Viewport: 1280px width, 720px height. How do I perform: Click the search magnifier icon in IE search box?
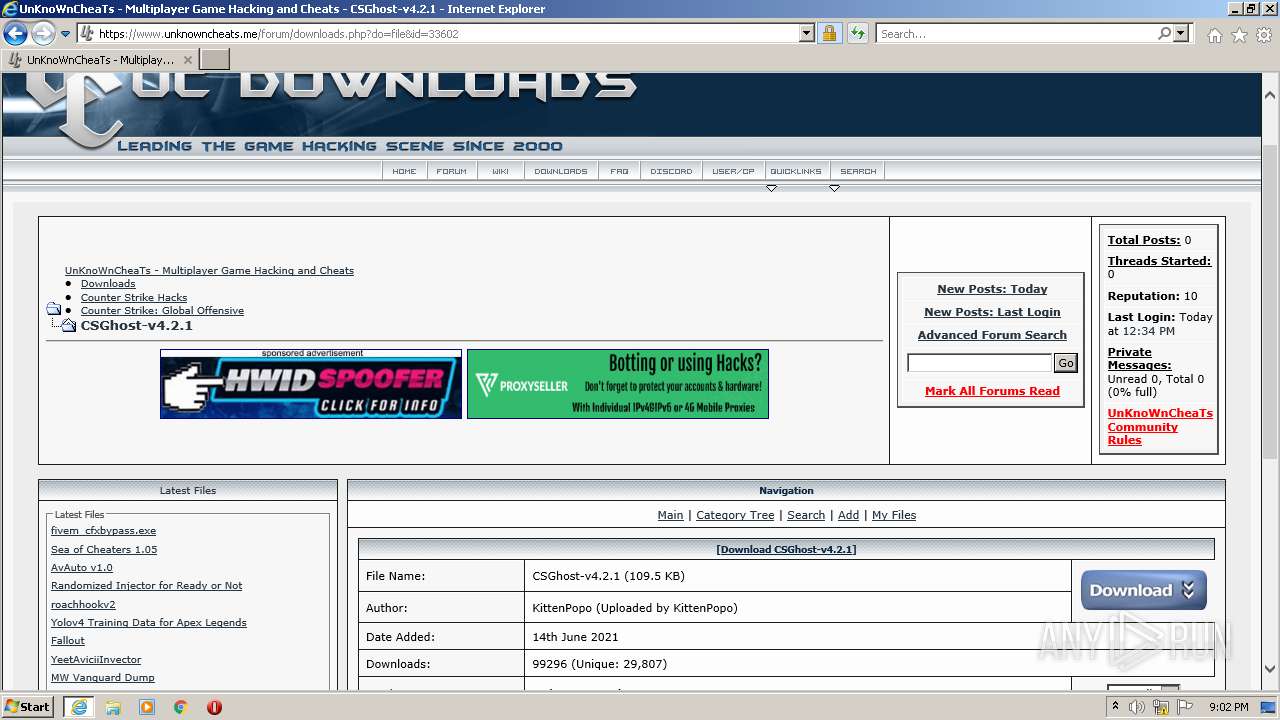pyautogui.click(x=1164, y=33)
